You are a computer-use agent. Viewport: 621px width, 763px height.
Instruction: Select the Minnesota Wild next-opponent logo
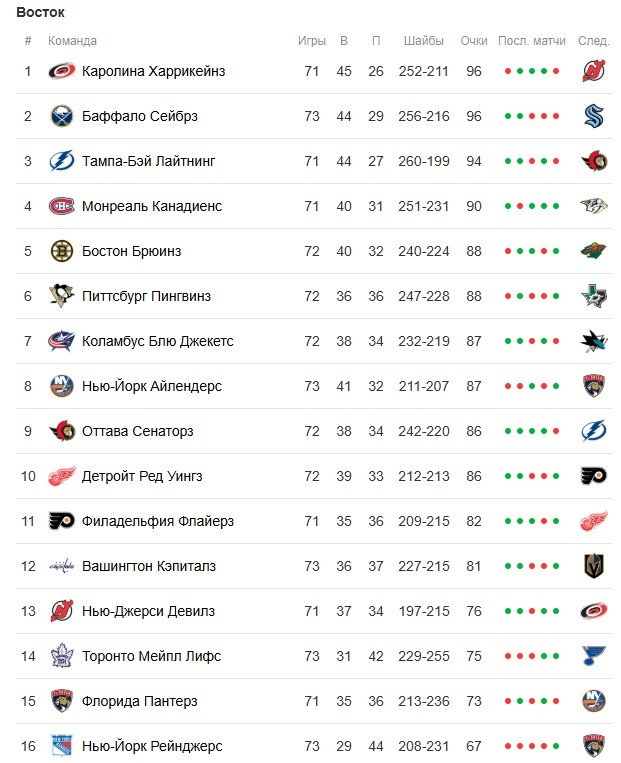594,251
